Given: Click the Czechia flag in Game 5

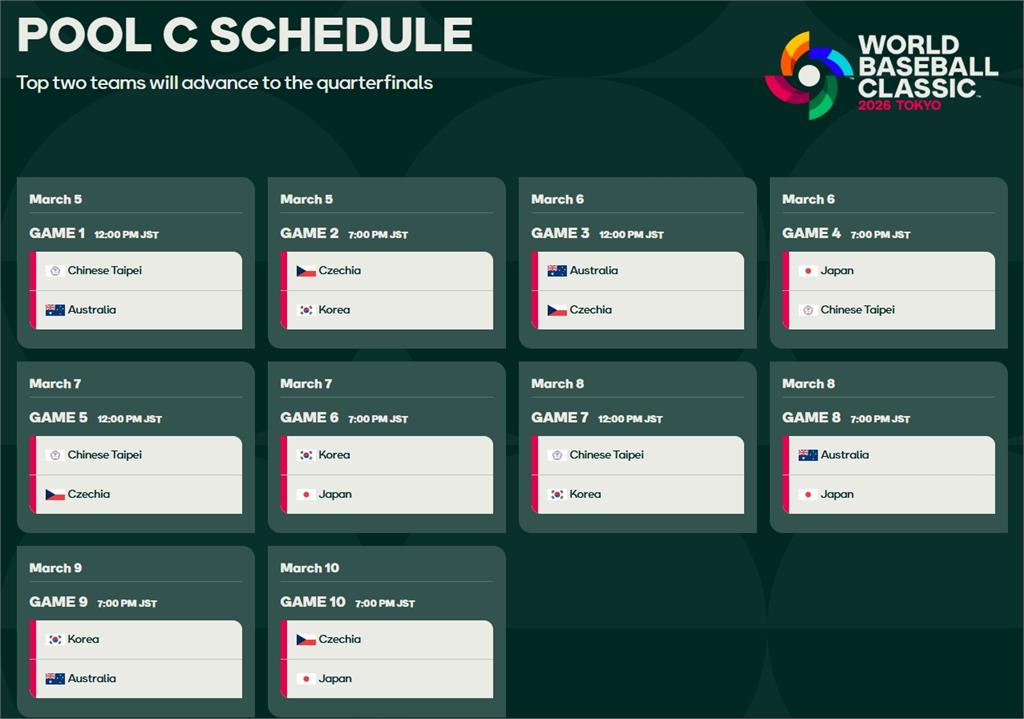Looking at the screenshot, I should click(55, 494).
